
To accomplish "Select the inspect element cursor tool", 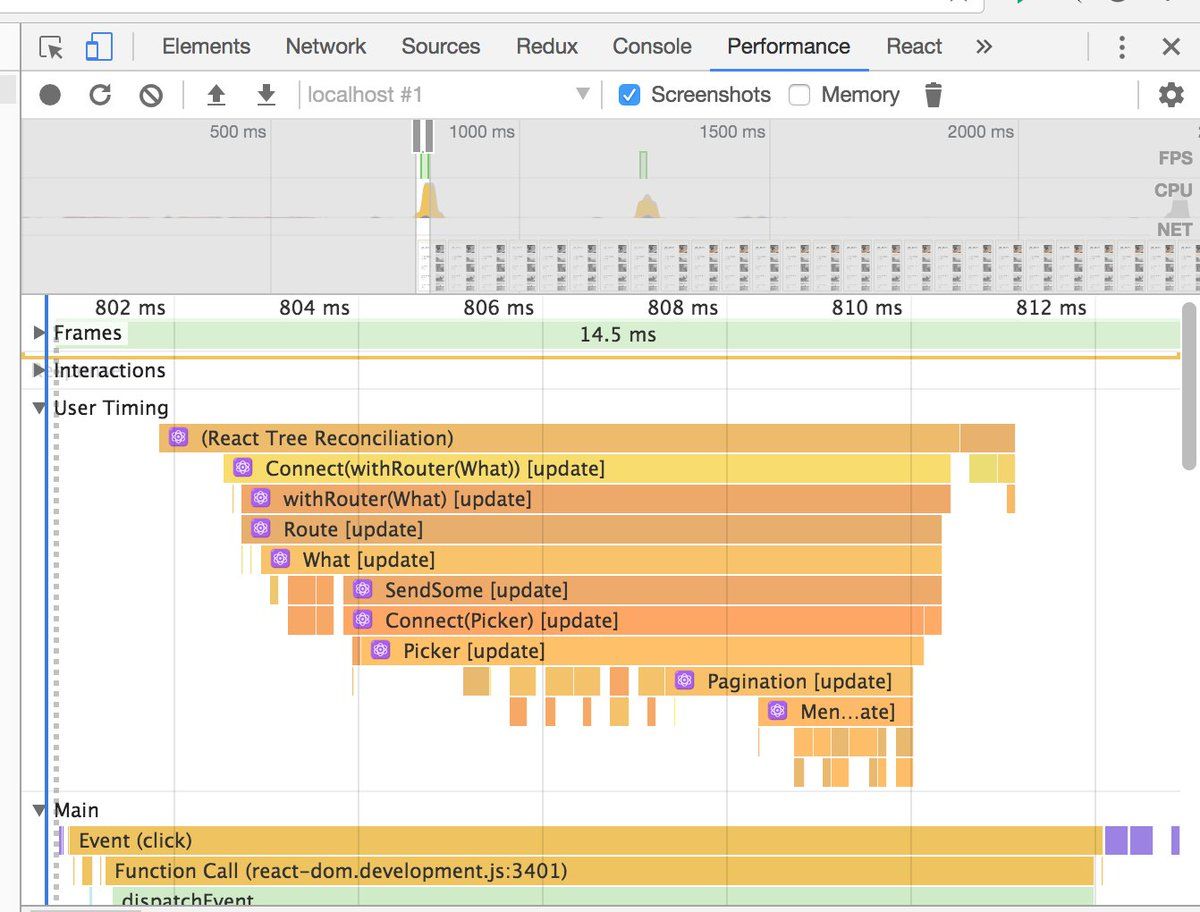I will 51,47.
